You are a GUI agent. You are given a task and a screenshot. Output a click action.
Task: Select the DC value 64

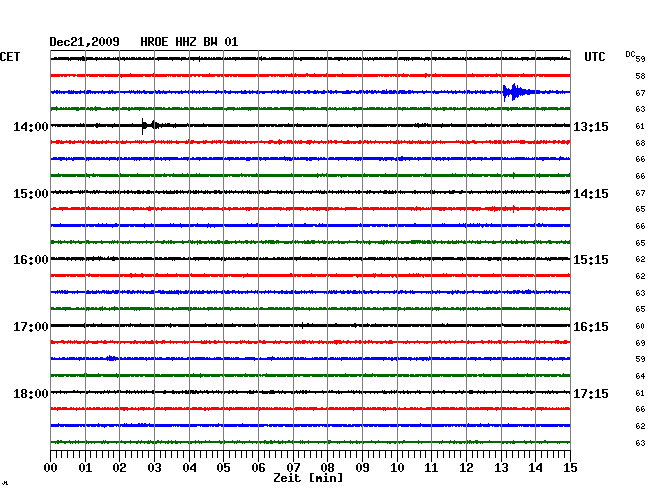pos(640,376)
